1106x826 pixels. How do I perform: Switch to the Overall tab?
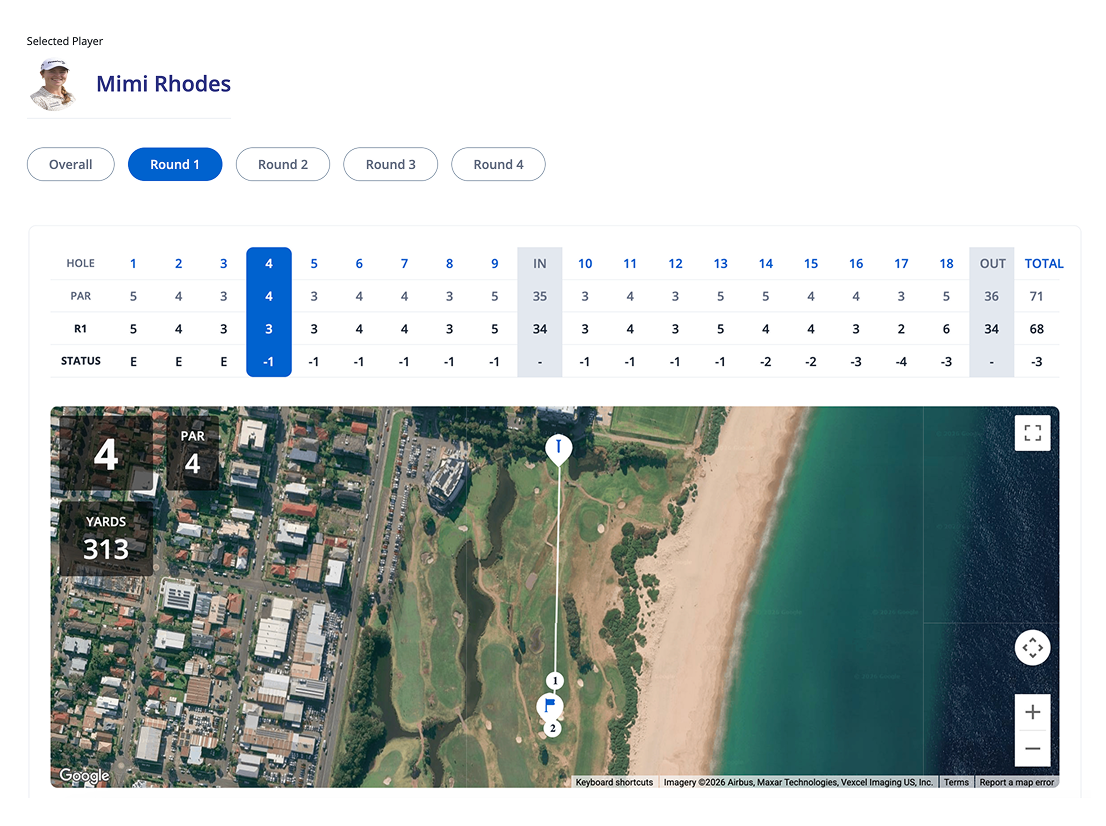71,164
